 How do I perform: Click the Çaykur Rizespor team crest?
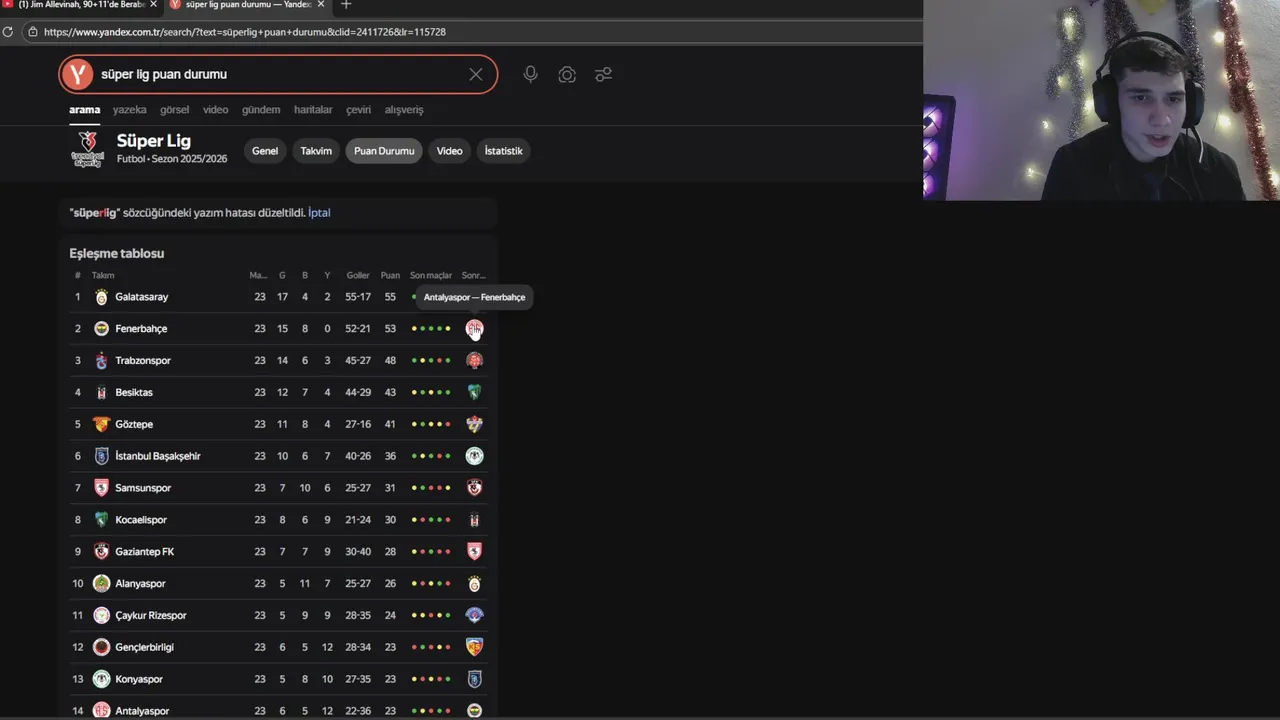tap(101, 616)
